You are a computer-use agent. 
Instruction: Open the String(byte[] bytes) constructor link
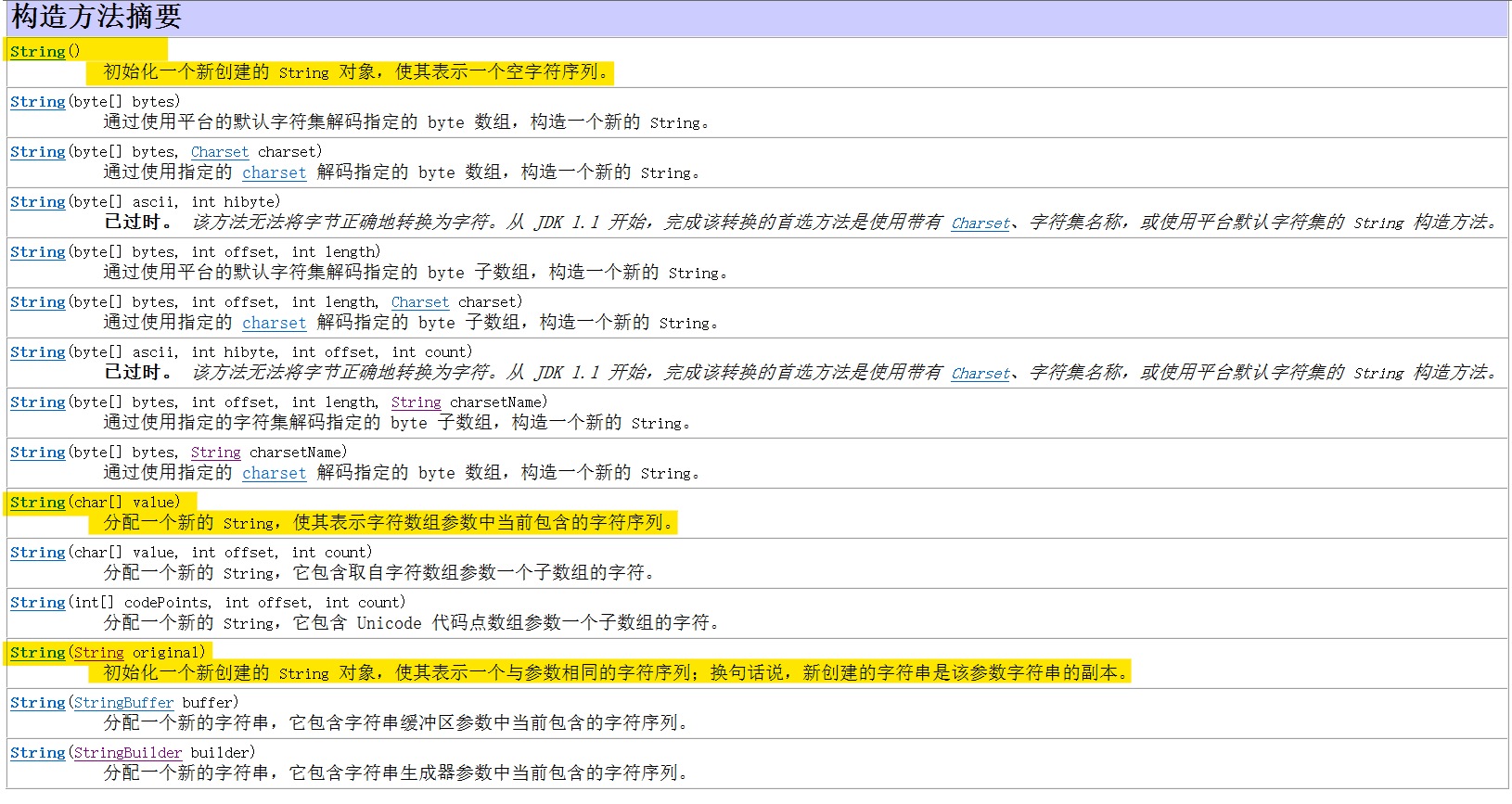point(38,102)
